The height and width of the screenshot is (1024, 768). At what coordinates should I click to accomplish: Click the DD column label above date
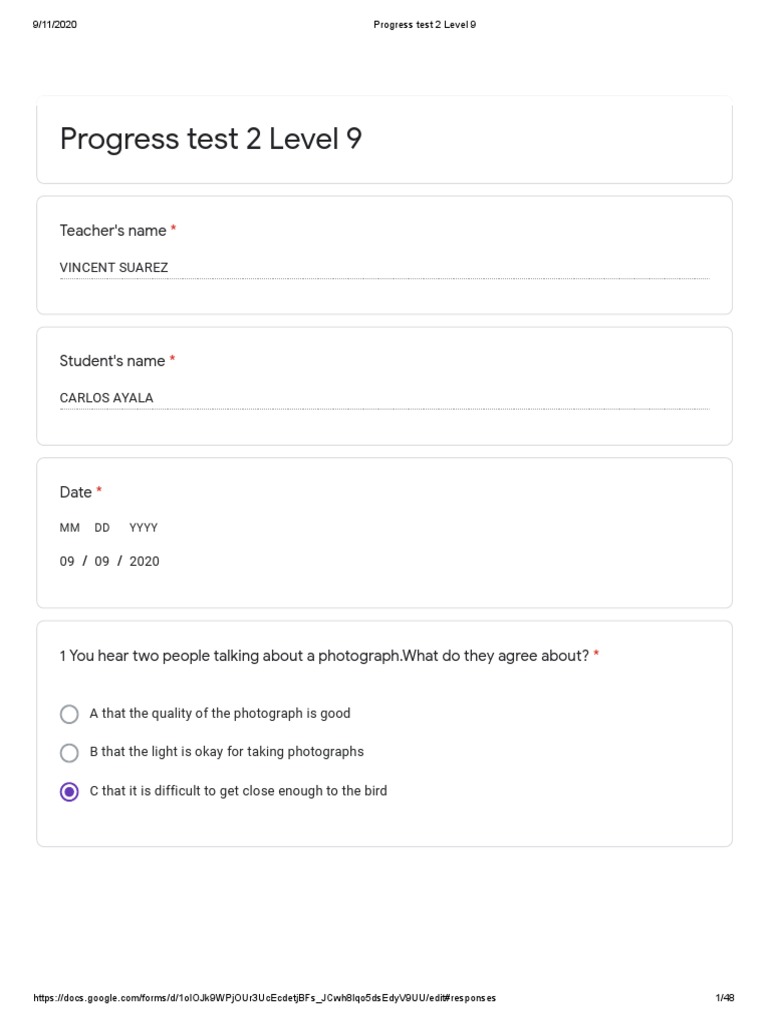(102, 528)
